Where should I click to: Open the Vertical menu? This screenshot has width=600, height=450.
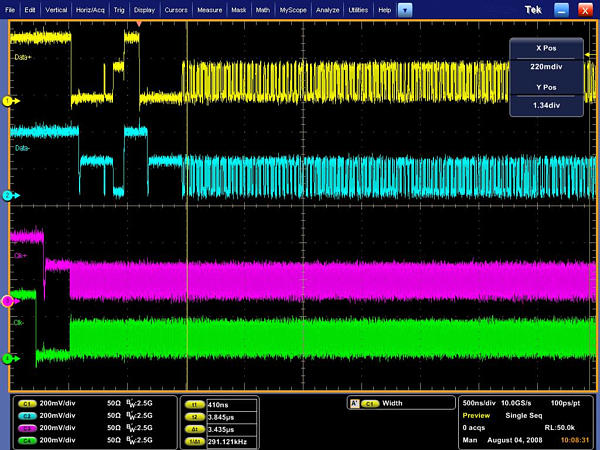pyautogui.click(x=58, y=9)
